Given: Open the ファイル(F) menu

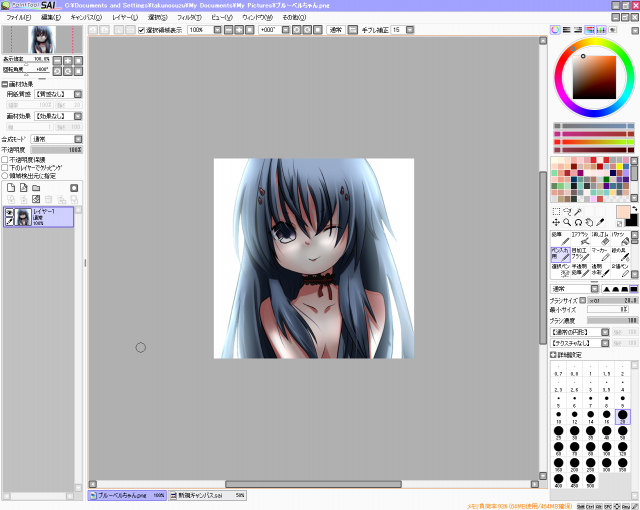Looking at the screenshot, I should pyautogui.click(x=19, y=18).
